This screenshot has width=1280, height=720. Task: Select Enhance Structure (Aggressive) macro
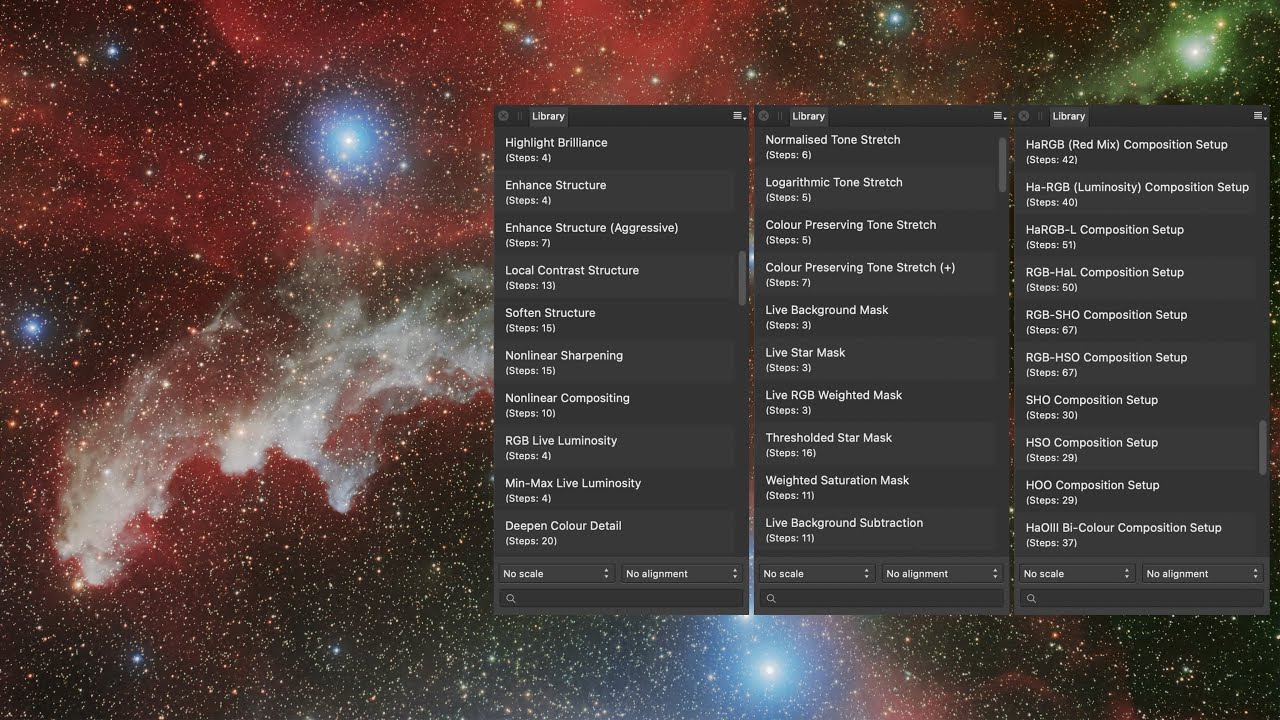coord(615,234)
